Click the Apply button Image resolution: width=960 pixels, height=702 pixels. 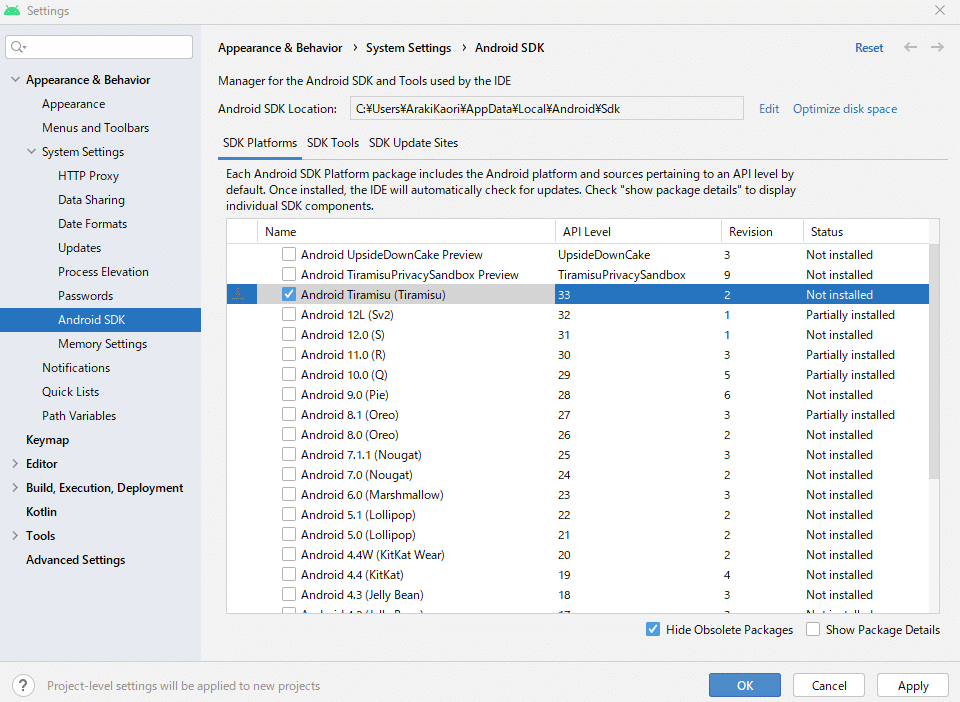pos(913,685)
